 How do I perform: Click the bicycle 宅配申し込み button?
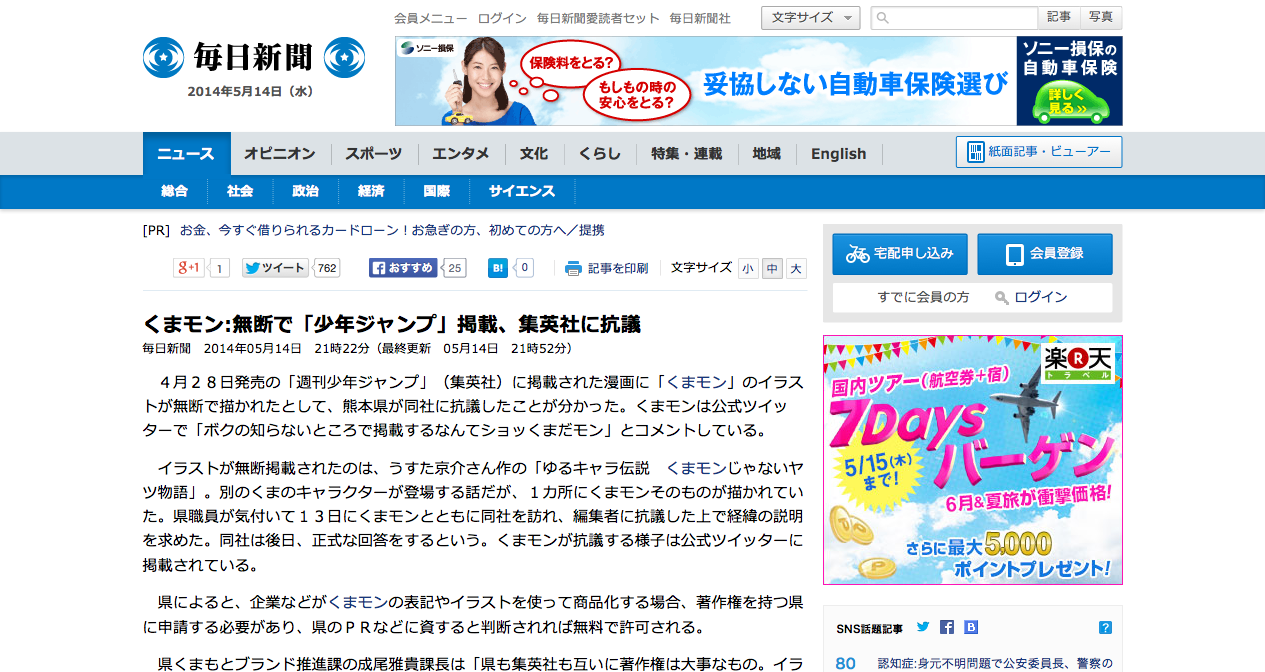coord(900,254)
